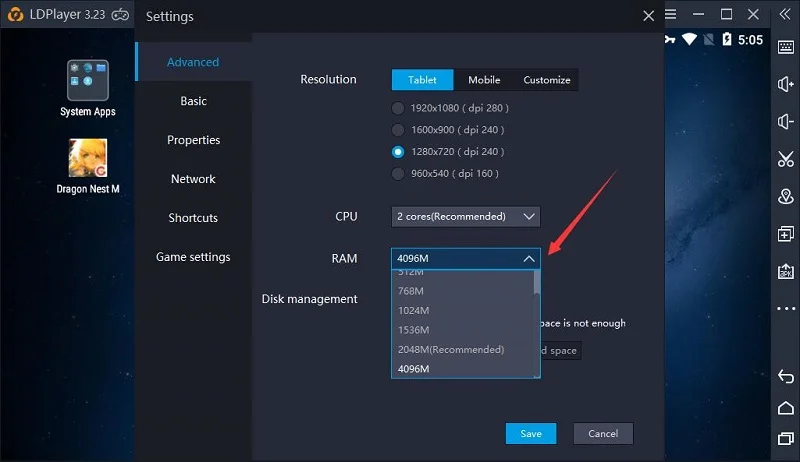Viewport: 800px width, 462px height.
Task: Click the Android home icon
Action: pos(786,408)
